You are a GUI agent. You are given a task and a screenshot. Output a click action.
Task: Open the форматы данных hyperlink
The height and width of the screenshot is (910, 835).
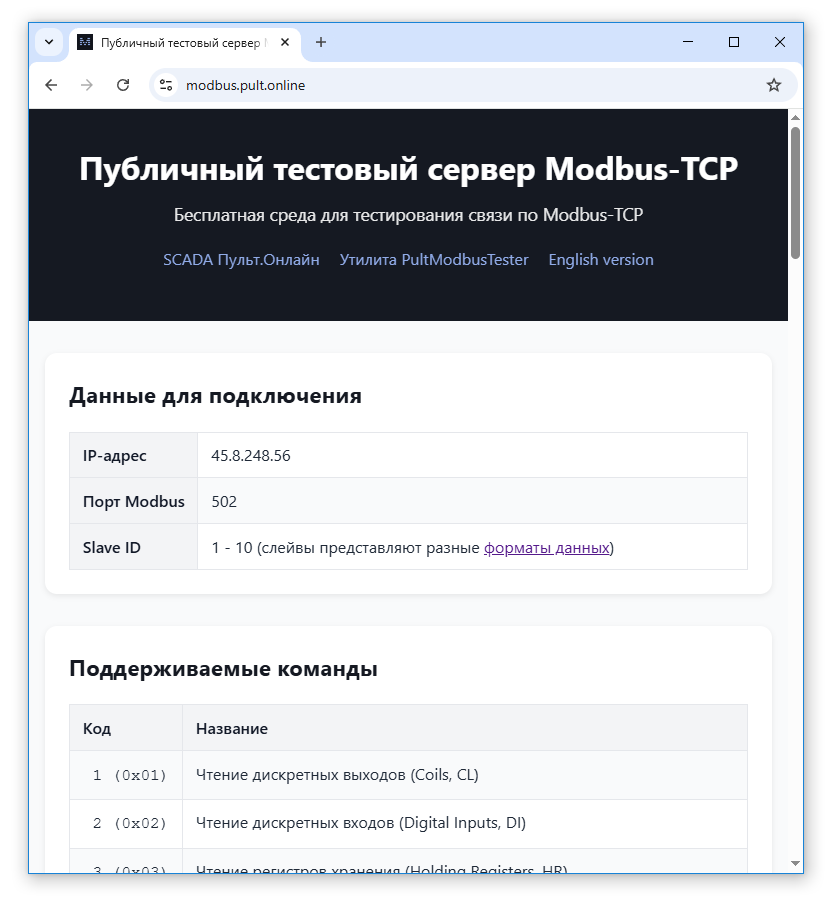(546, 547)
